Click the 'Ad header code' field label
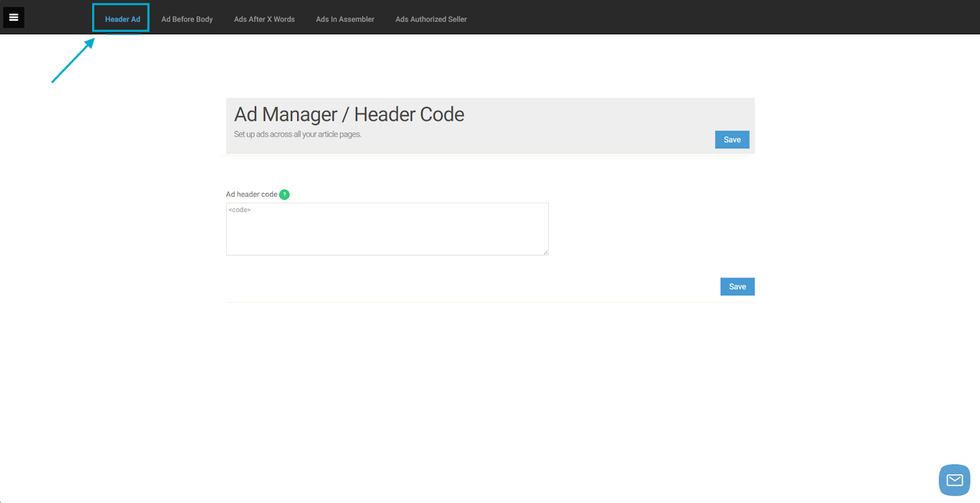Viewport: 980px width, 503px height. (x=251, y=194)
